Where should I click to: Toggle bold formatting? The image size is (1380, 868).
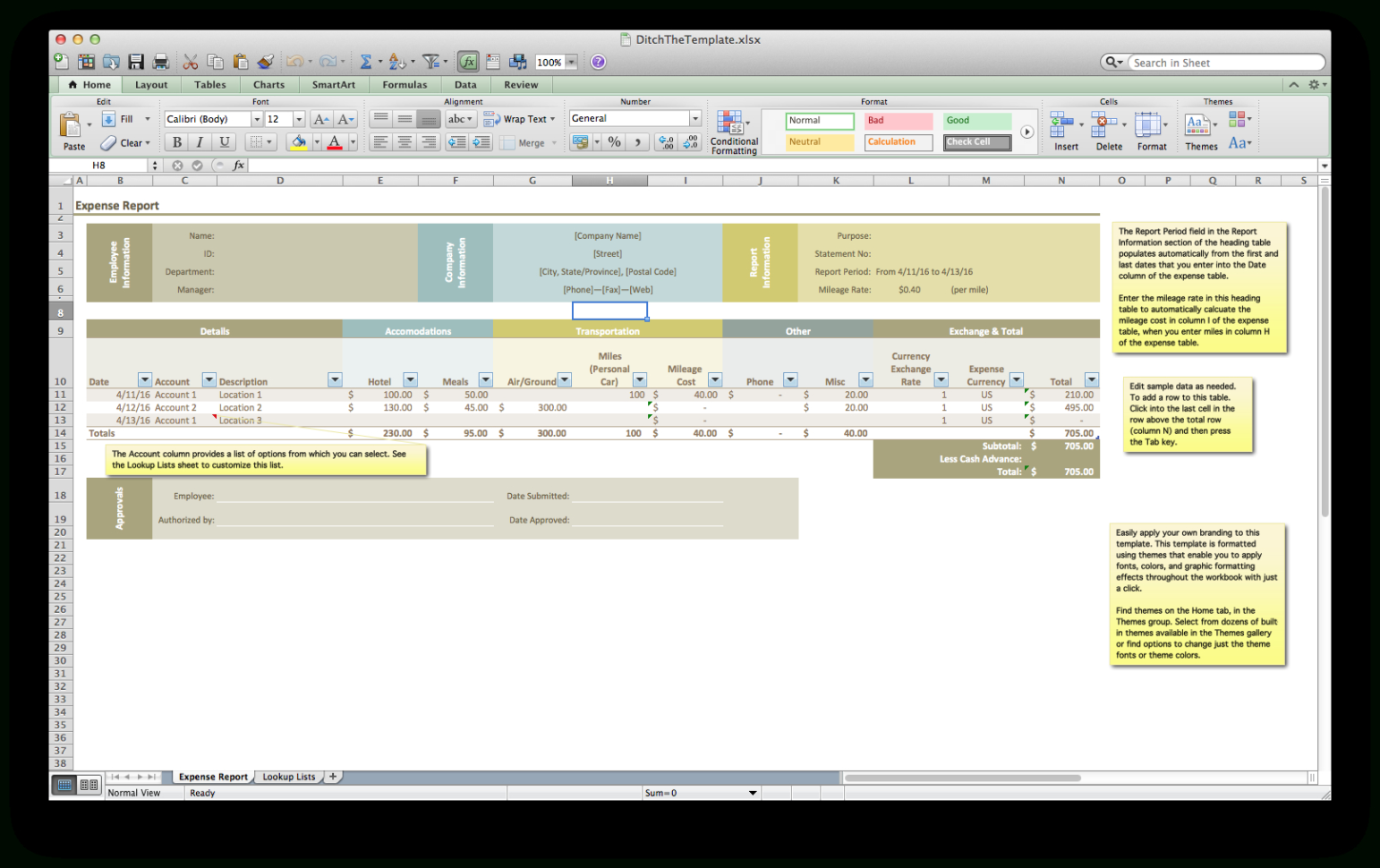pos(176,141)
